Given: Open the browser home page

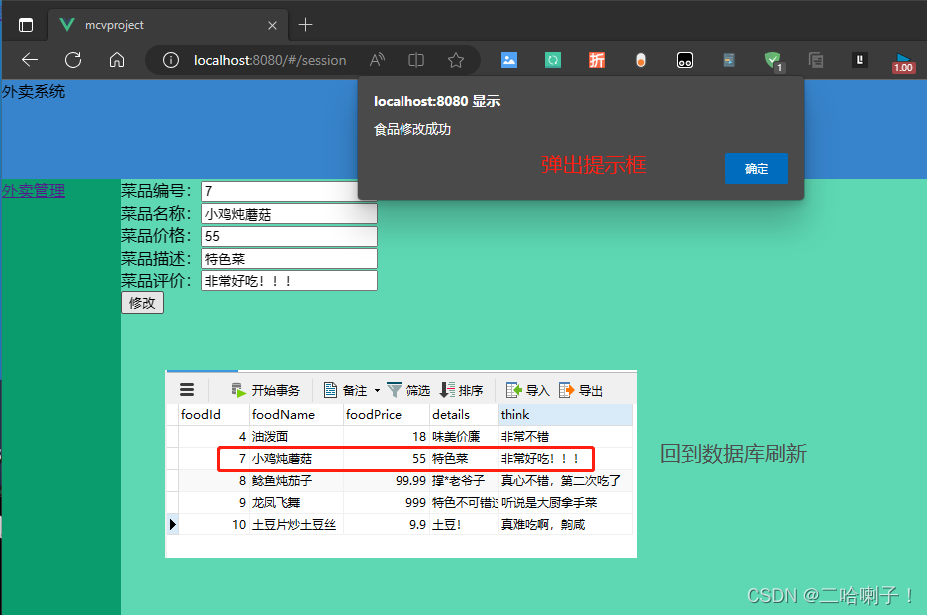Looking at the screenshot, I should (117, 60).
